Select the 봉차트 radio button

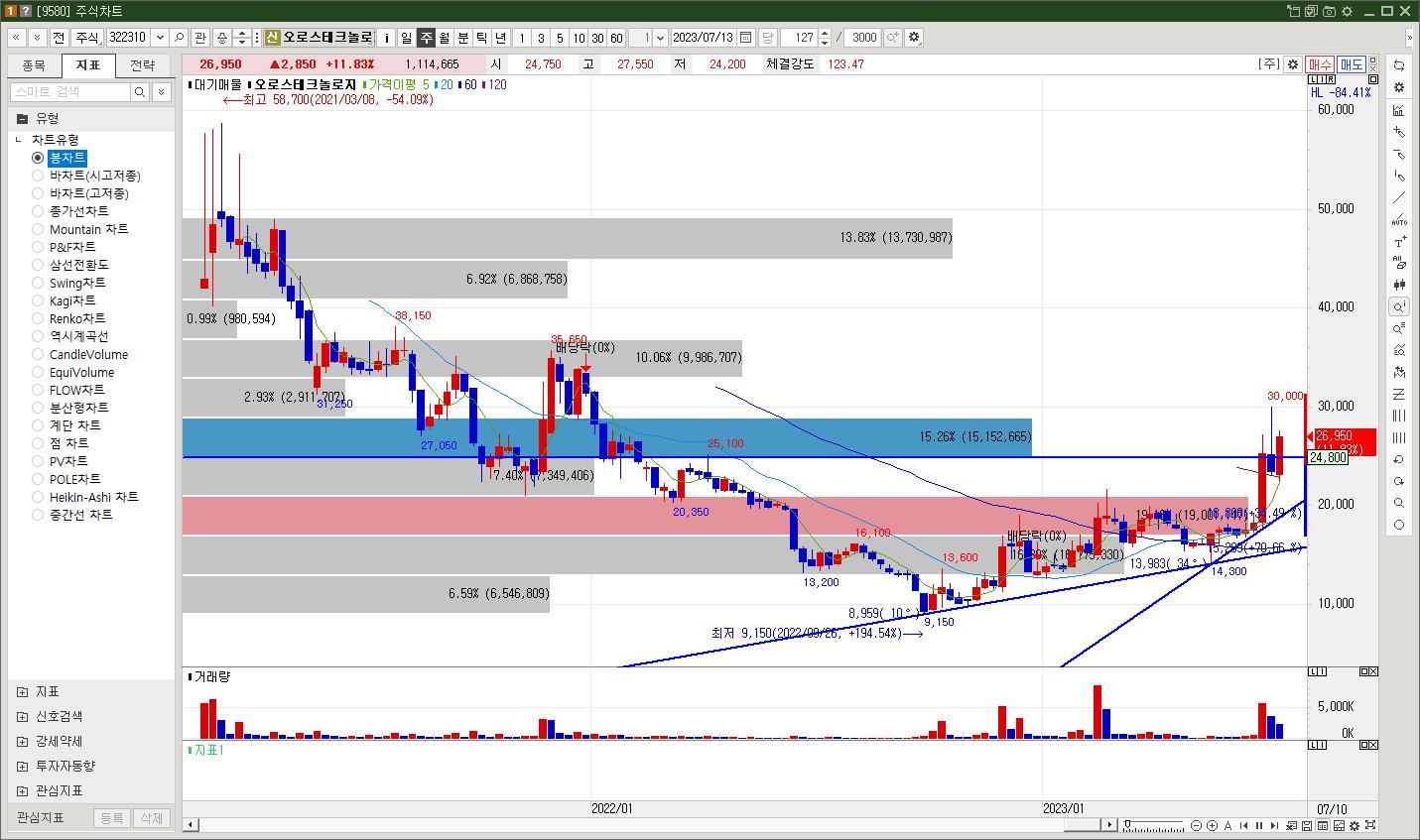pos(38,158)
